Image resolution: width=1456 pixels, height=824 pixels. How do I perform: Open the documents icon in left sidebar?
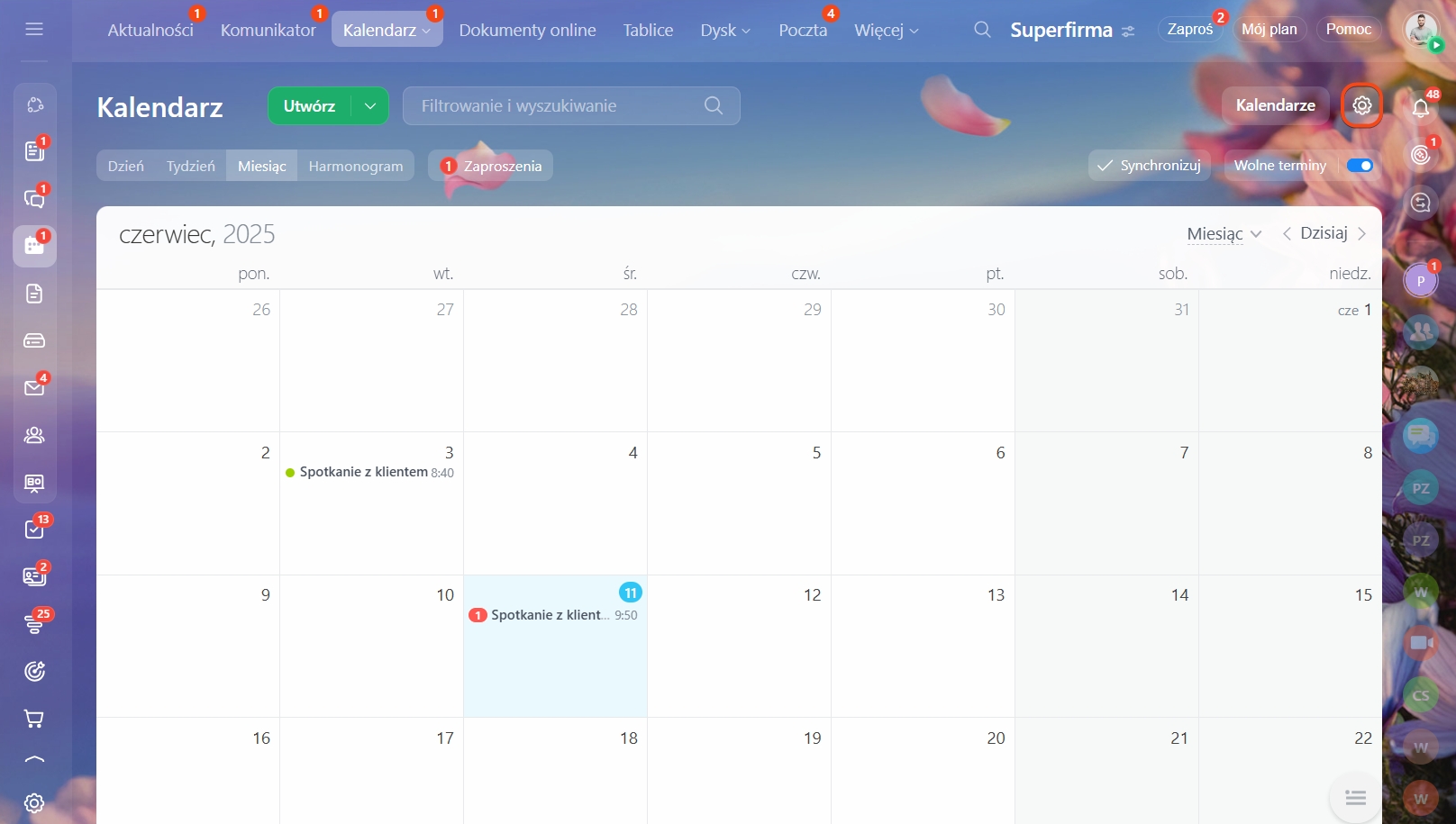[34, 294]
